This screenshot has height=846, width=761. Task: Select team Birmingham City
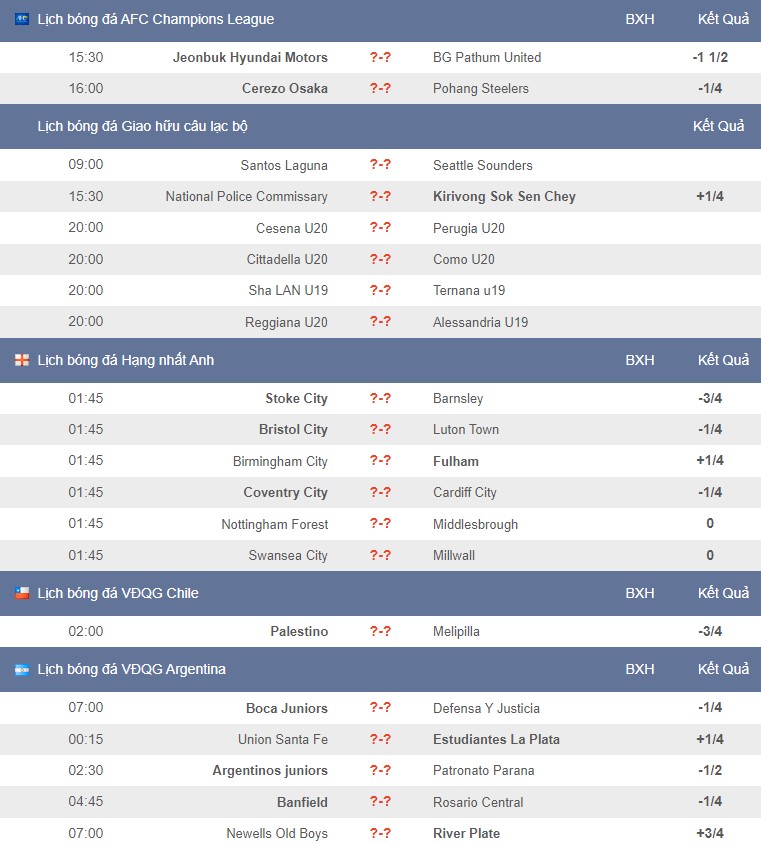click(280, 461)
